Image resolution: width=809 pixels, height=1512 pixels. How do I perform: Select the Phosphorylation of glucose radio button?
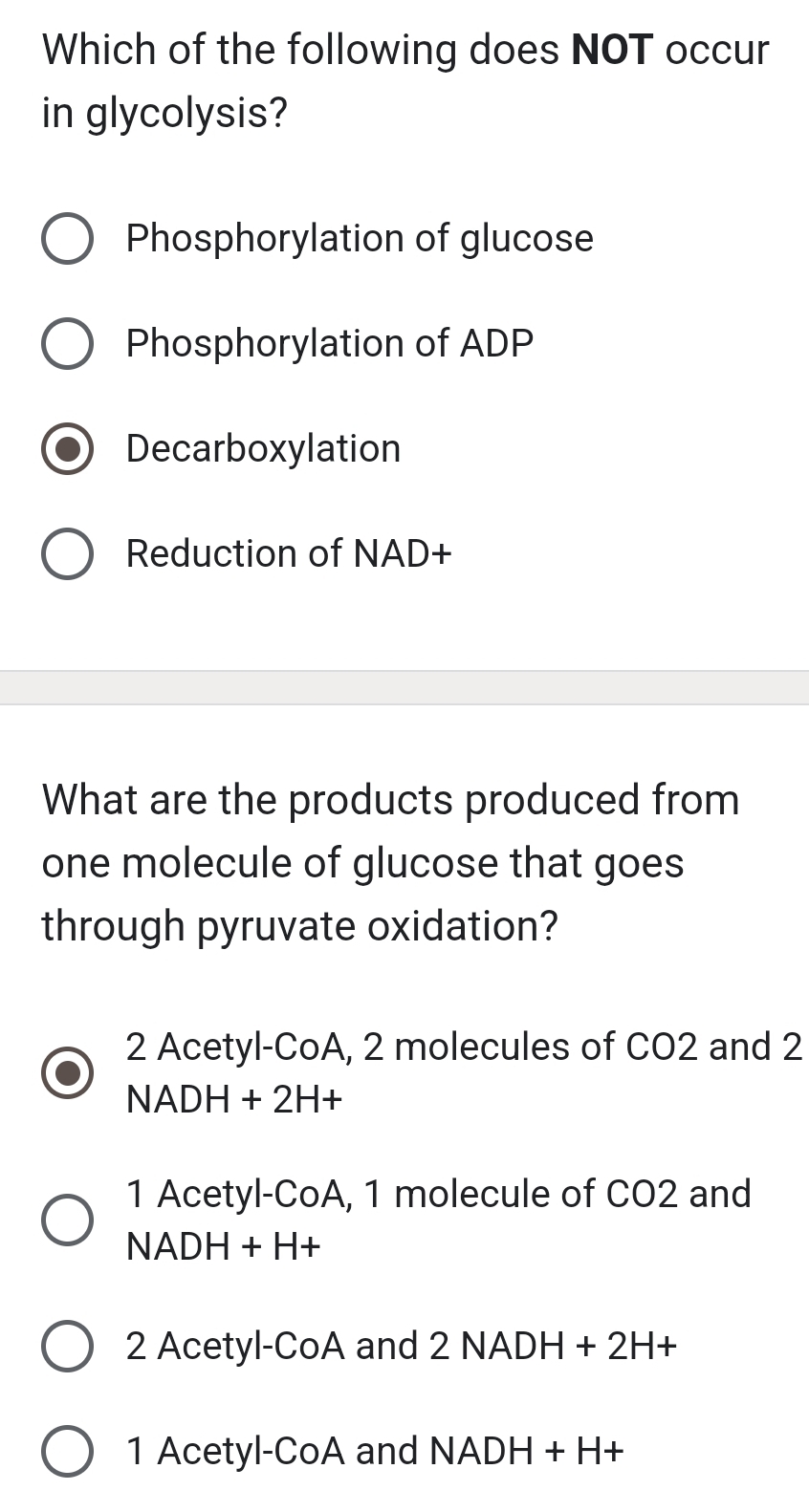point(67,238)
